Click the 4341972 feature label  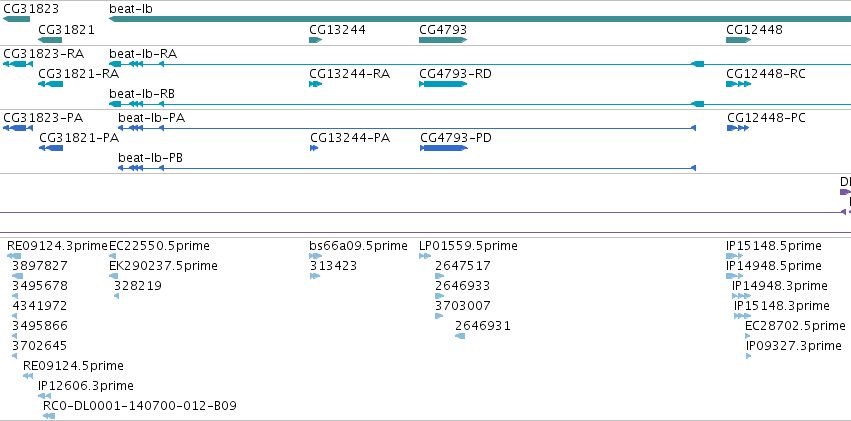tap(40, 306)
